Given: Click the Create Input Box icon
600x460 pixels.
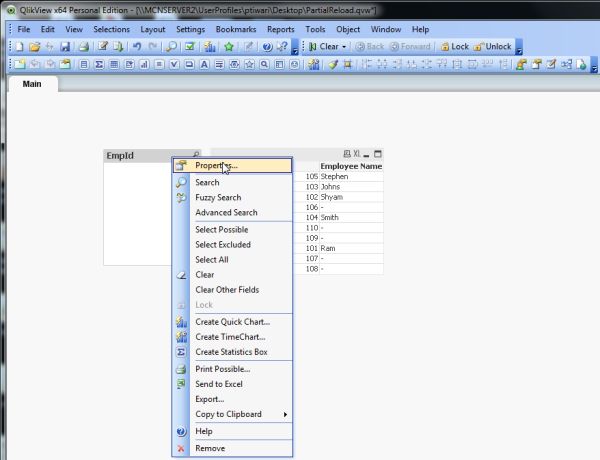Looking at the screenshot, I should [x=159, y=64].
